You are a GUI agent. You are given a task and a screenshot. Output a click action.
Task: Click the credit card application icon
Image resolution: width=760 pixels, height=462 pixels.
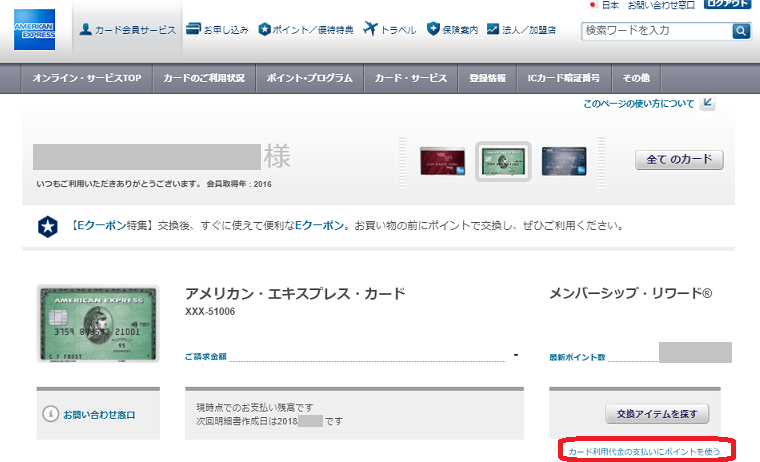tap(193, 29)
